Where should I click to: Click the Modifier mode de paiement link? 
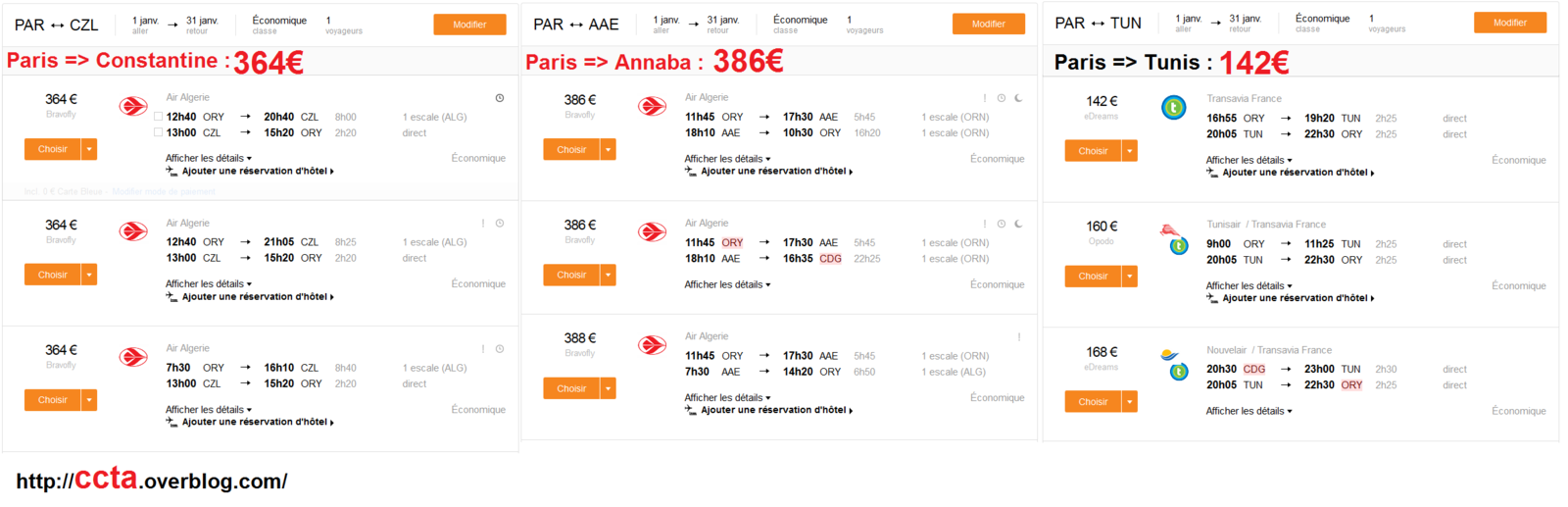click(x=164, y=191)
